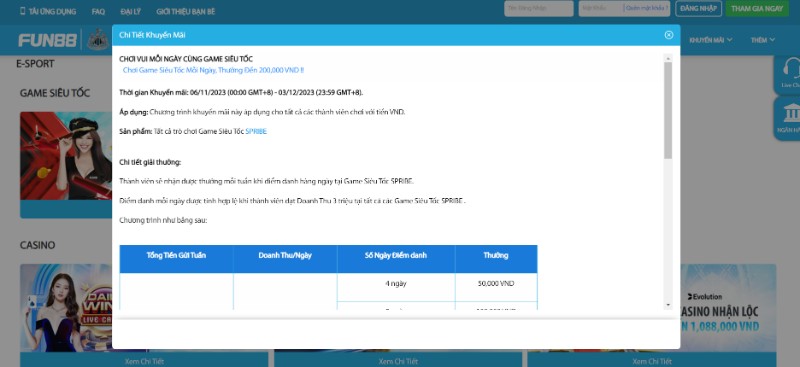Click the Newcastle club crest icon

97,40
